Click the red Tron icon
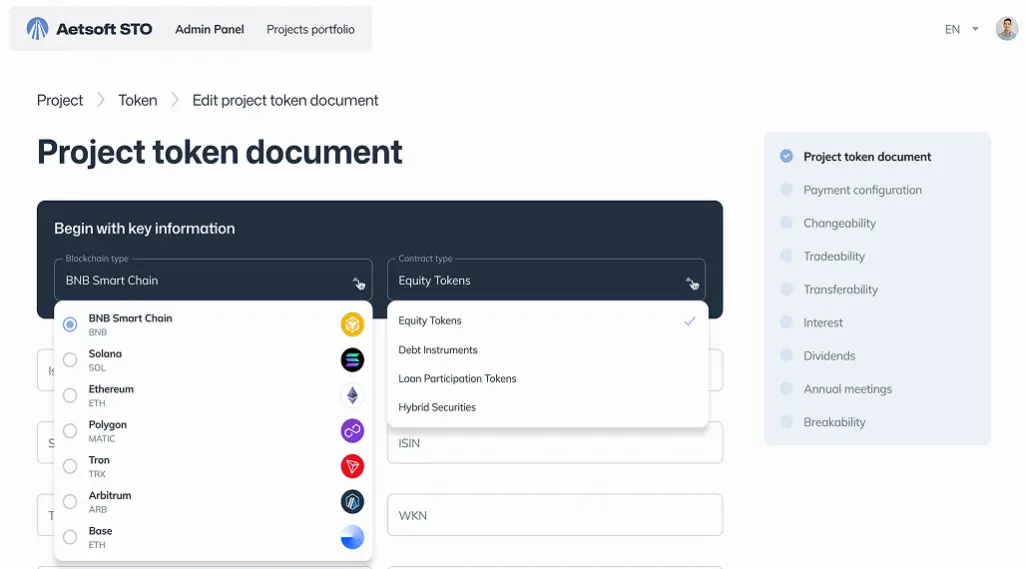 point(352,466)
